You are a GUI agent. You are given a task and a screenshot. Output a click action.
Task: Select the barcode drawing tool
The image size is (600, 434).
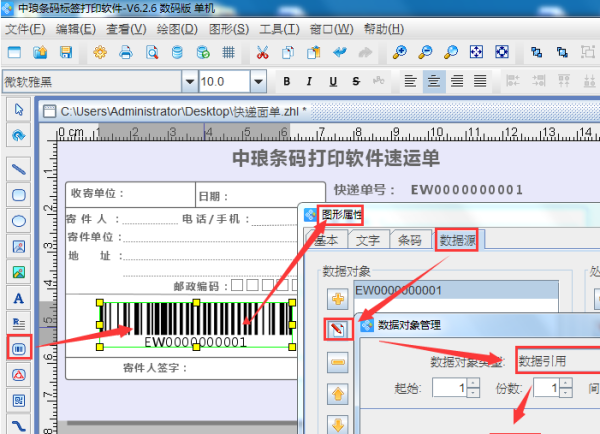pos(17,348)
